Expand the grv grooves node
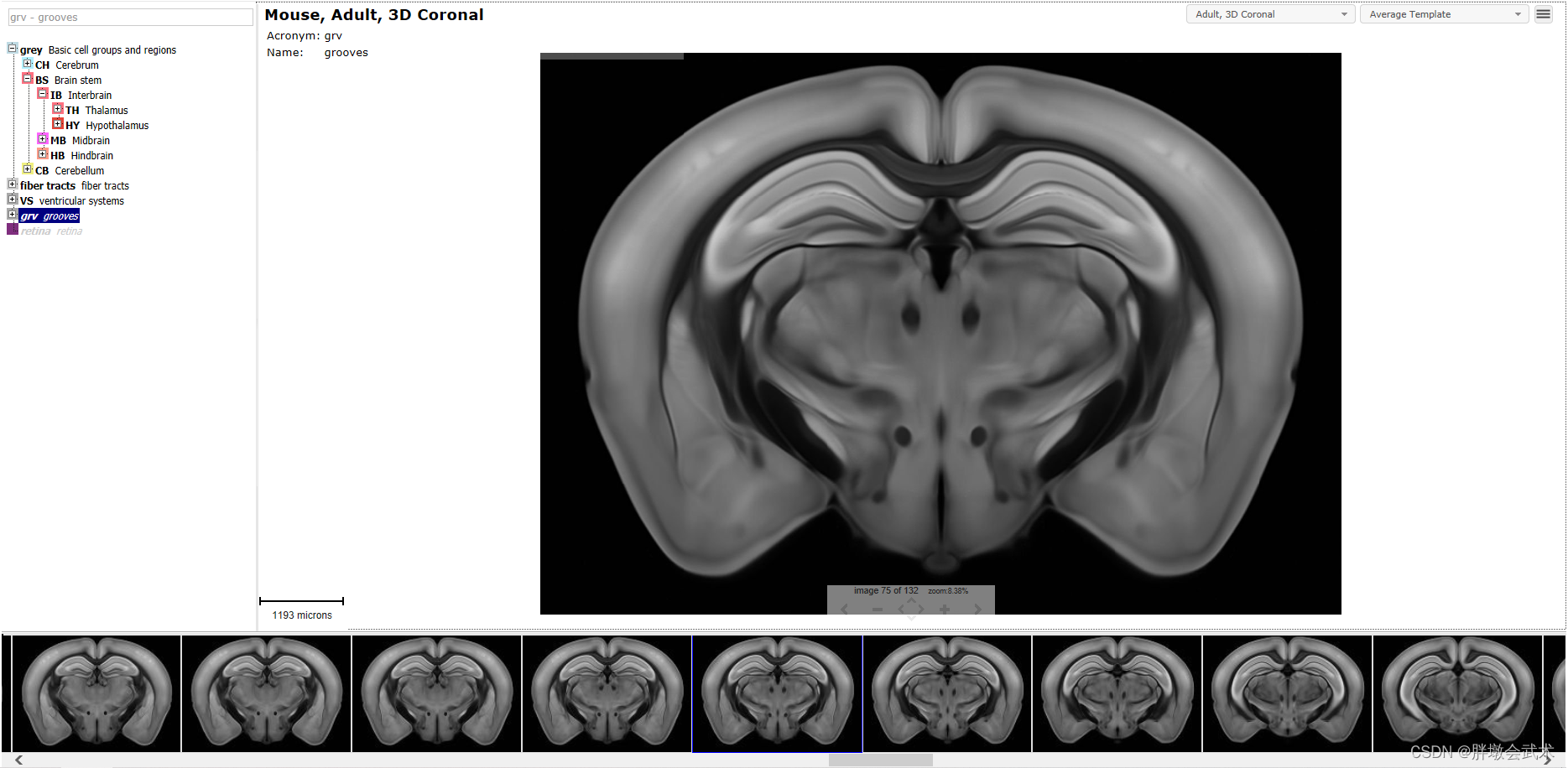The width and height of the screenshot is (1568, 768). coord(13,215)
